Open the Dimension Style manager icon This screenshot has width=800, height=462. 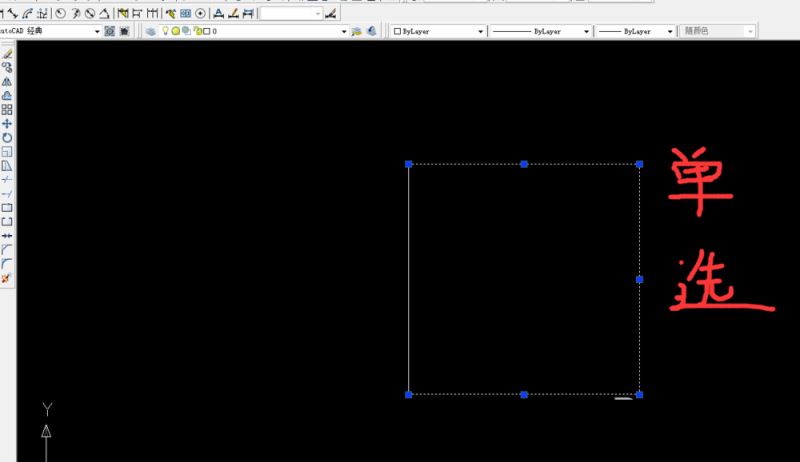(x=331, y=14)
